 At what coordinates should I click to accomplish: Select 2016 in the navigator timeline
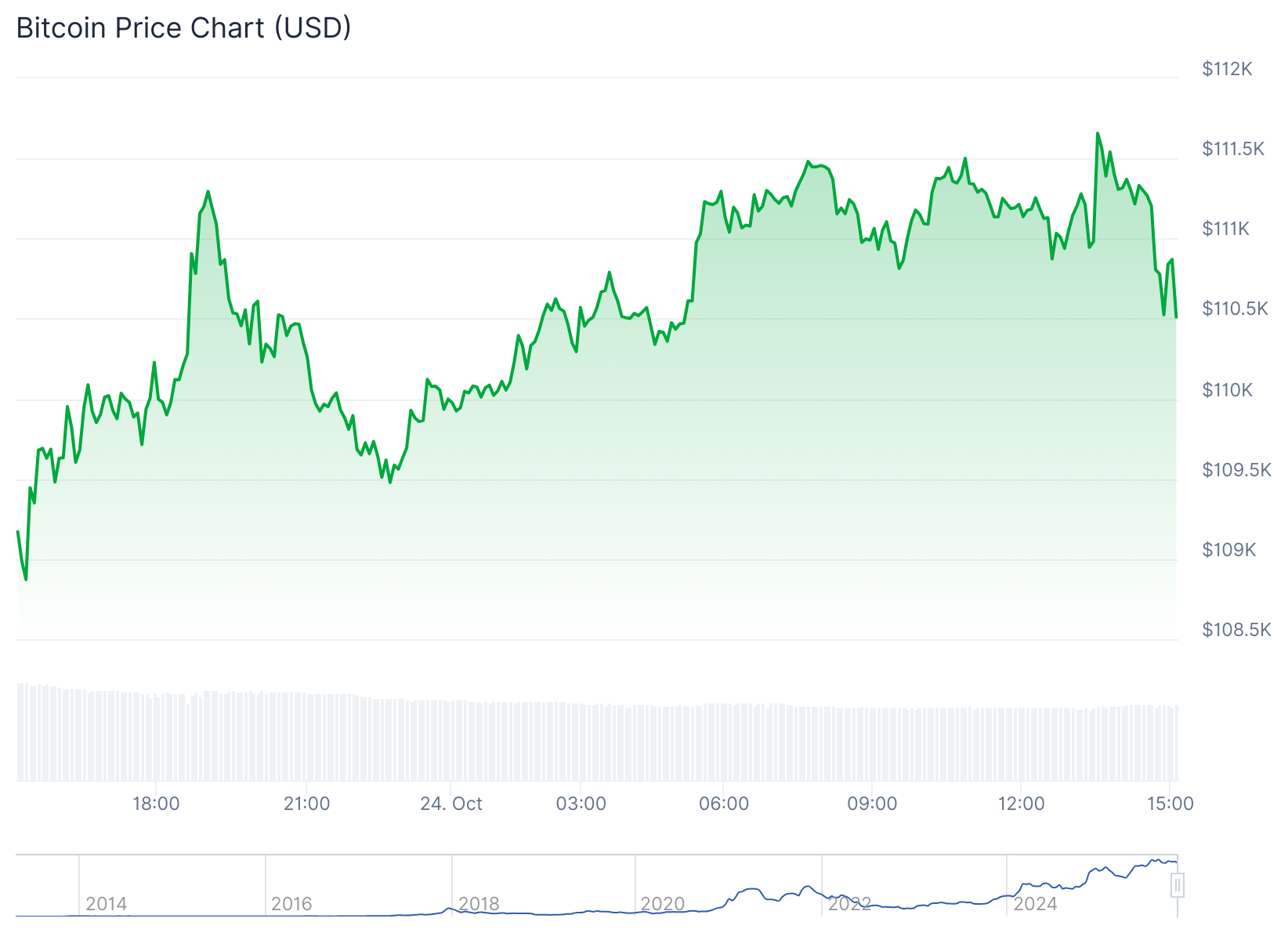click(291, 904)
